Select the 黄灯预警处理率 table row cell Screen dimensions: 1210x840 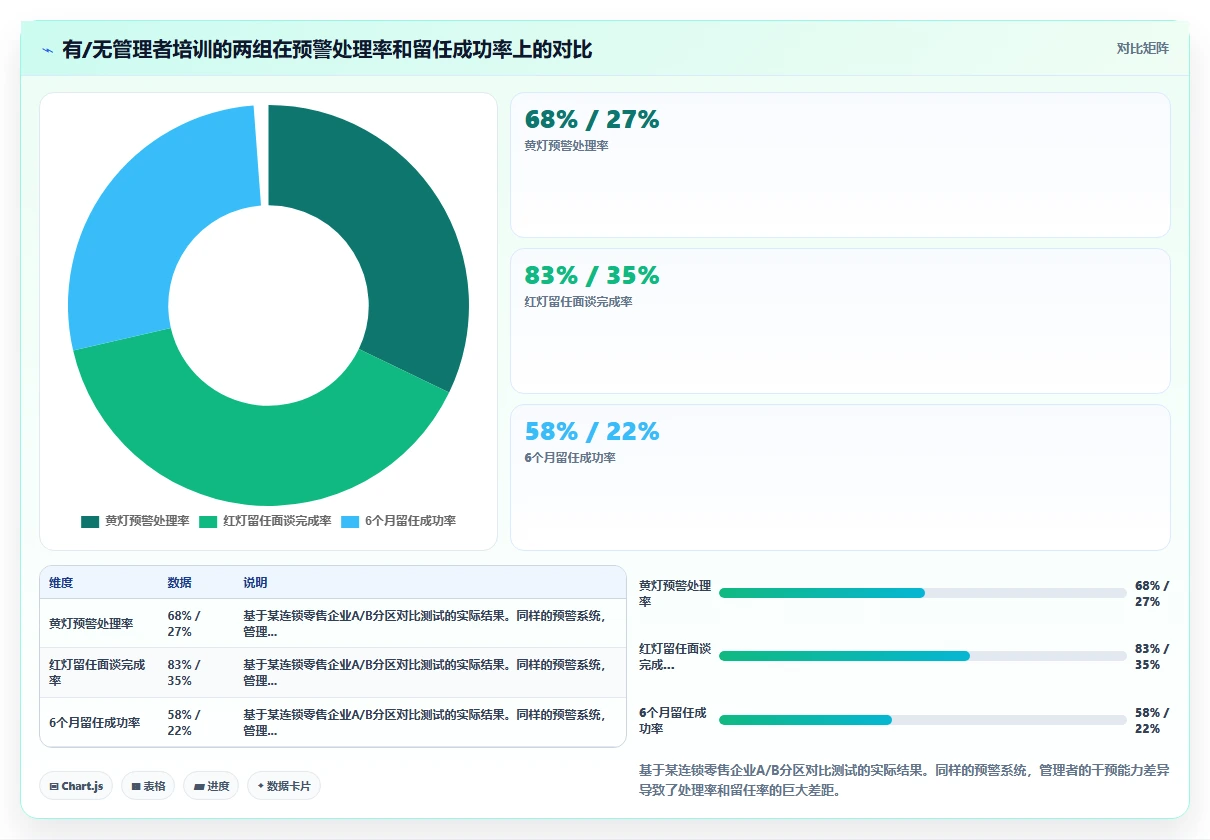[x=99, y=623]
